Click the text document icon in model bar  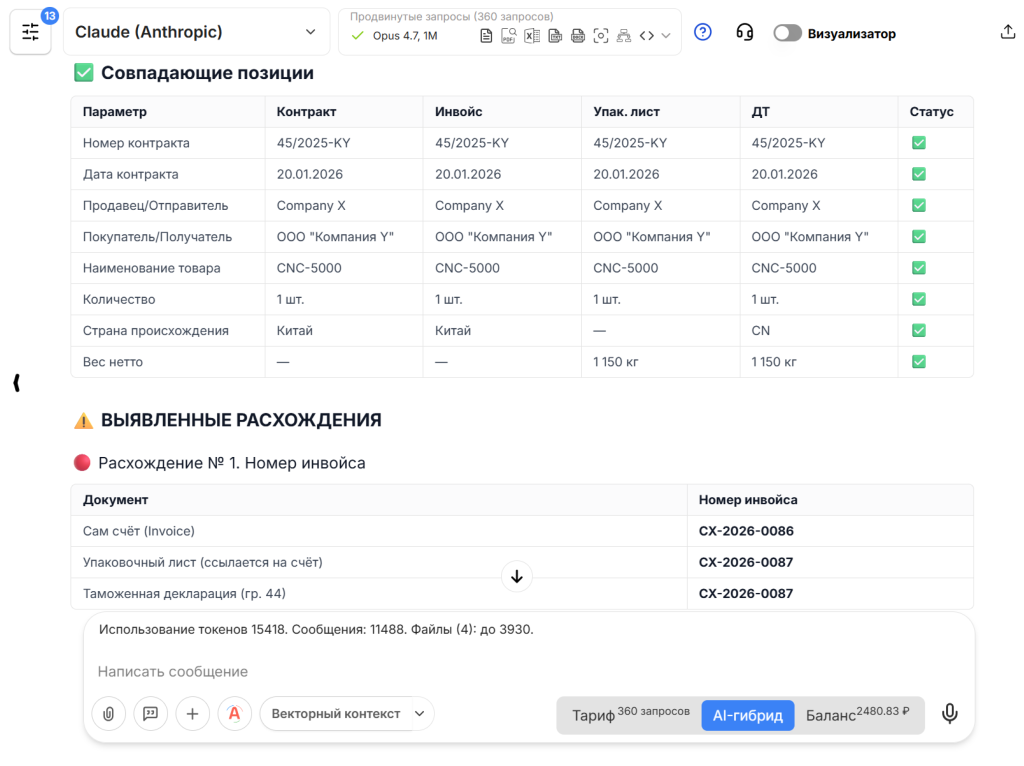tap(486, 36)
